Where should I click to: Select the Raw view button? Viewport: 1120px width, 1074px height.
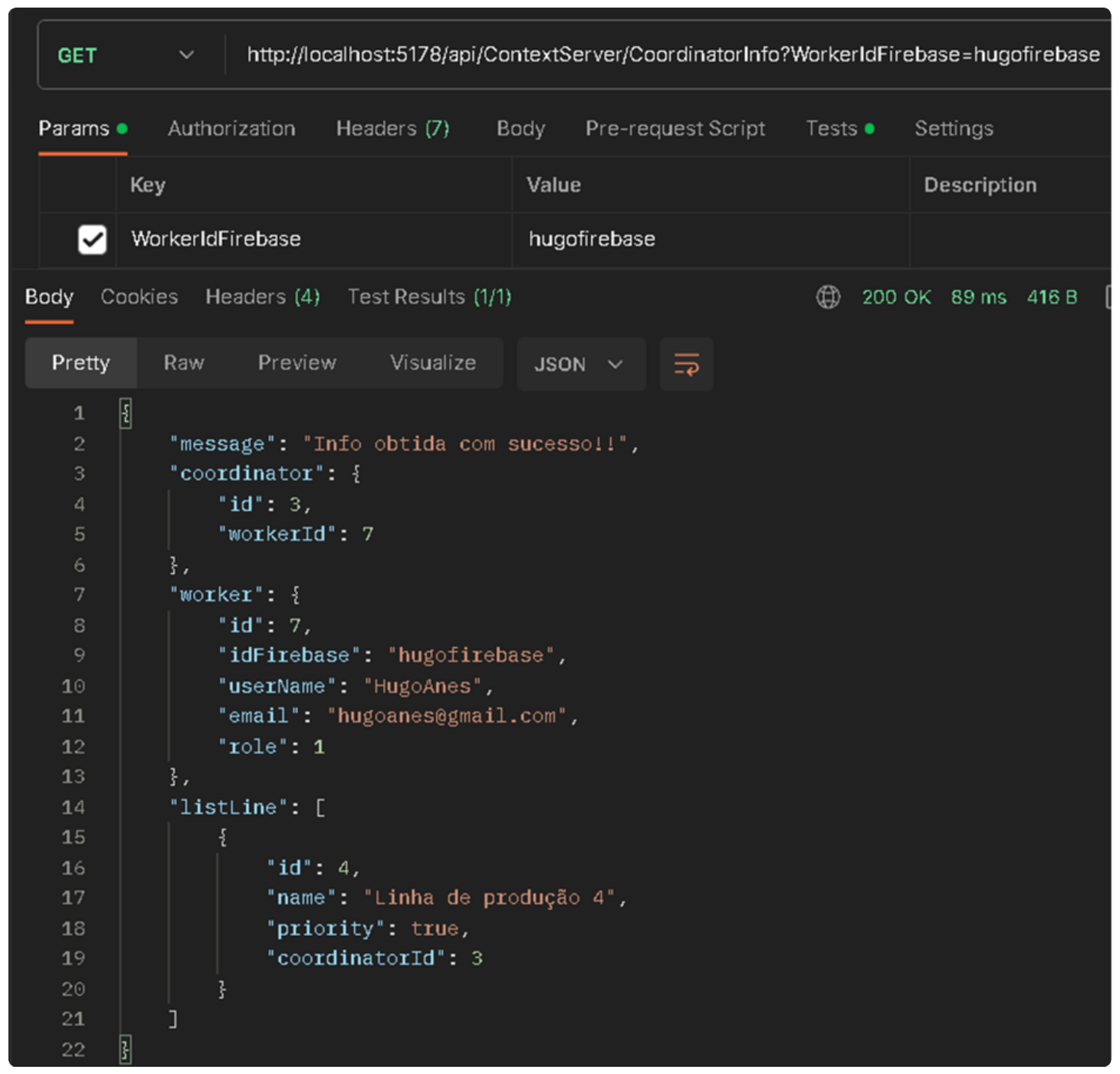click(x=184, y=363)
